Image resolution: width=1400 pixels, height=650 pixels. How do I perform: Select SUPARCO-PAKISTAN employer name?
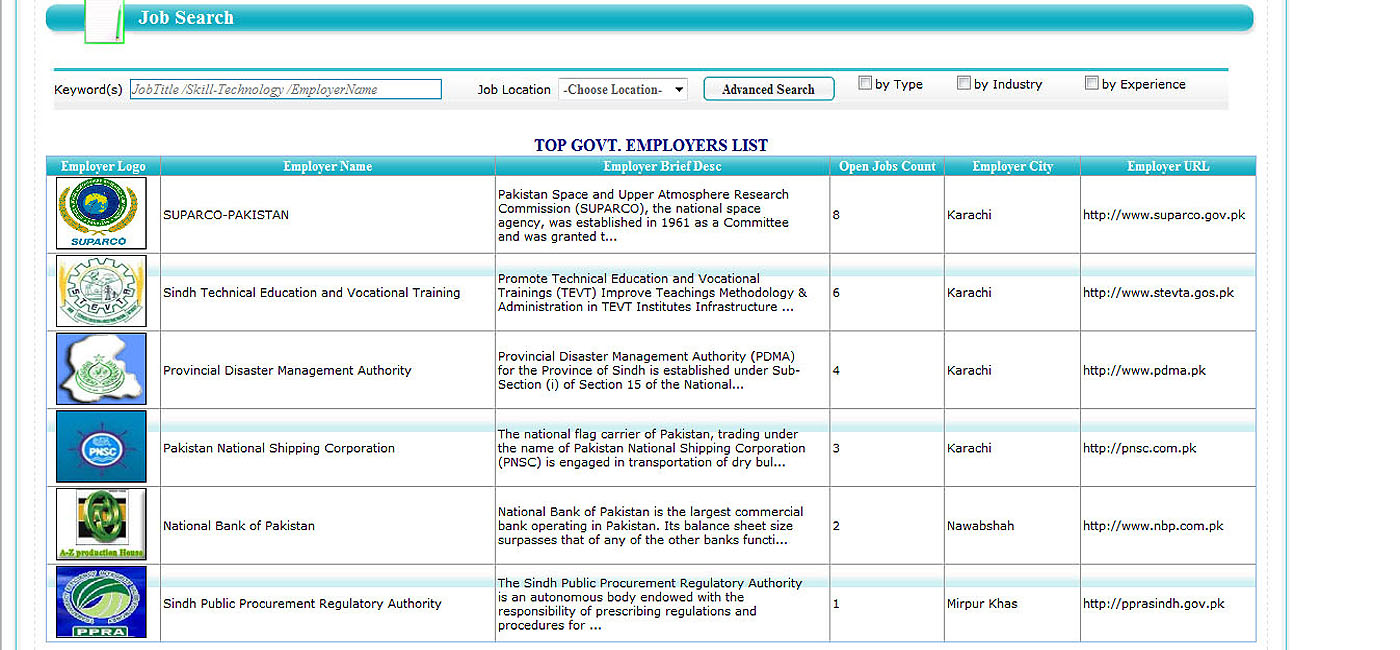click(x=226, y=215)
